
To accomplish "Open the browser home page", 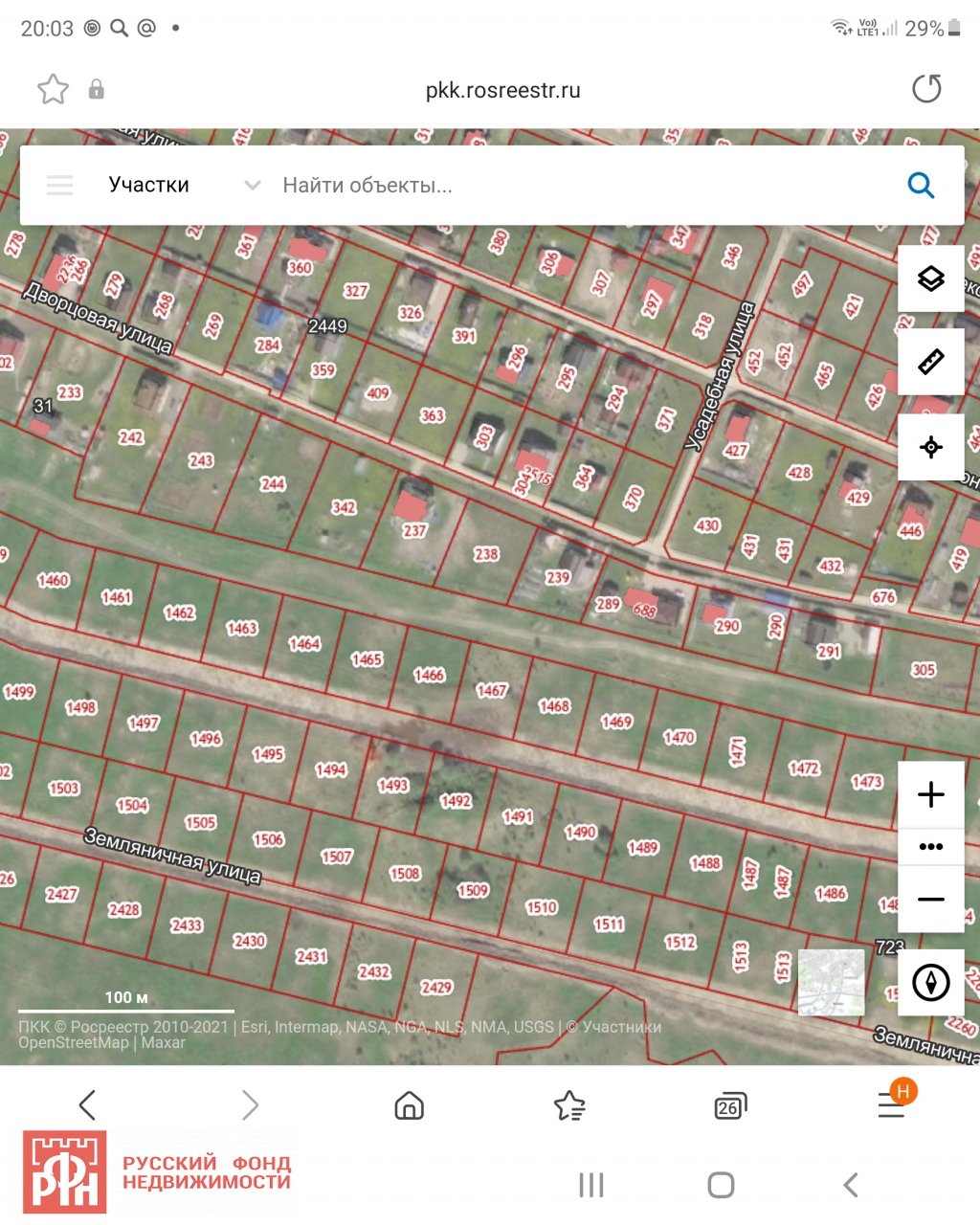I will click(410, 1105).
